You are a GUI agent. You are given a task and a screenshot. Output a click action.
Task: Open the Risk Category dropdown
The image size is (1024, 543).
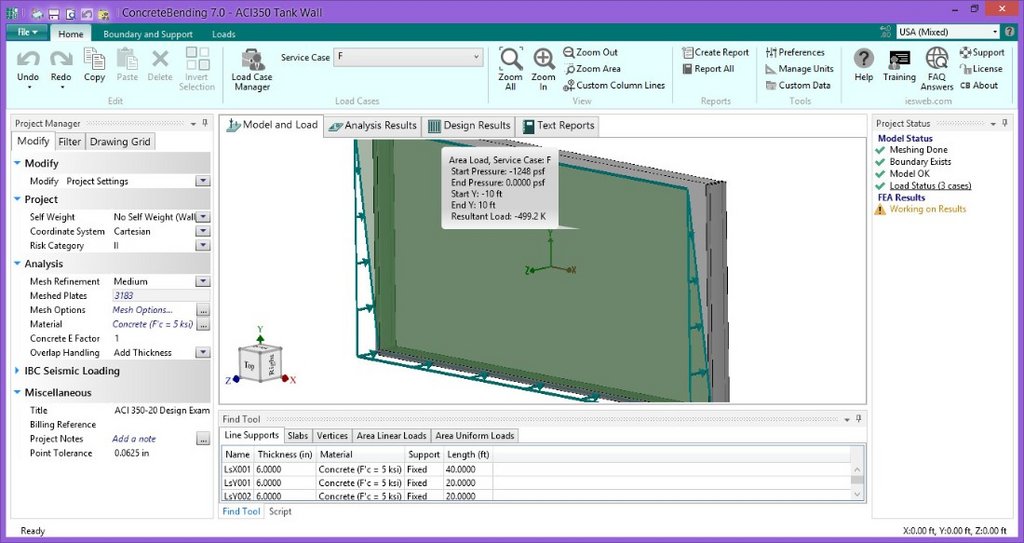point(202,245)
